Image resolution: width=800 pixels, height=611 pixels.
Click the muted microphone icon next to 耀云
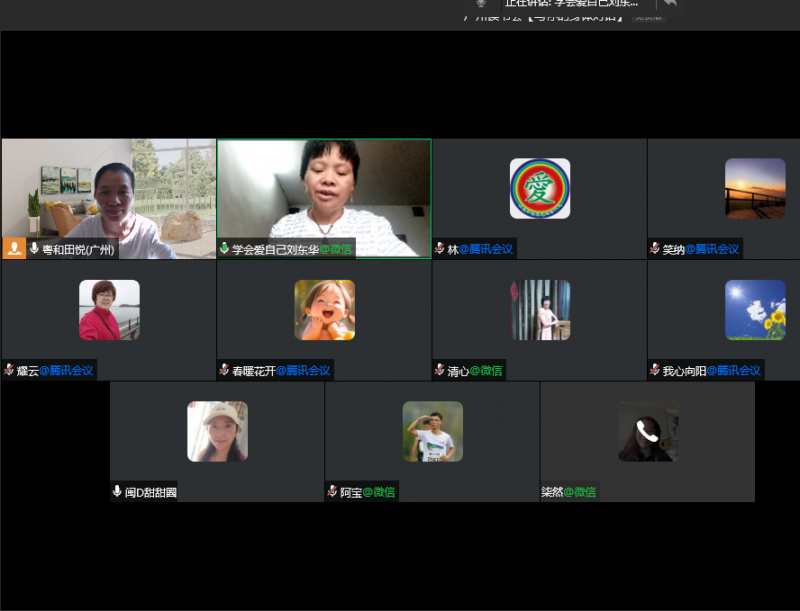click(x=9, y=370)
